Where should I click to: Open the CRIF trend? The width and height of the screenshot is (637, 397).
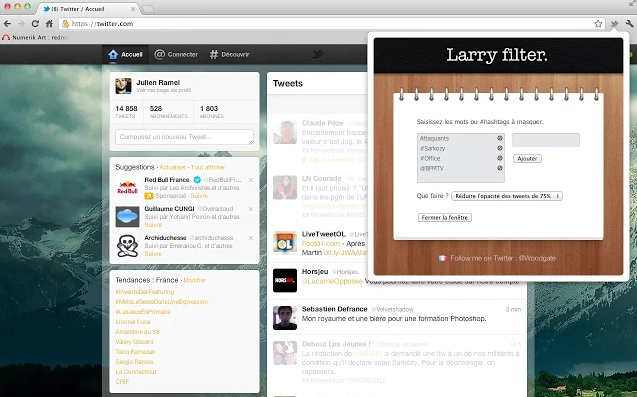[122, 382]
